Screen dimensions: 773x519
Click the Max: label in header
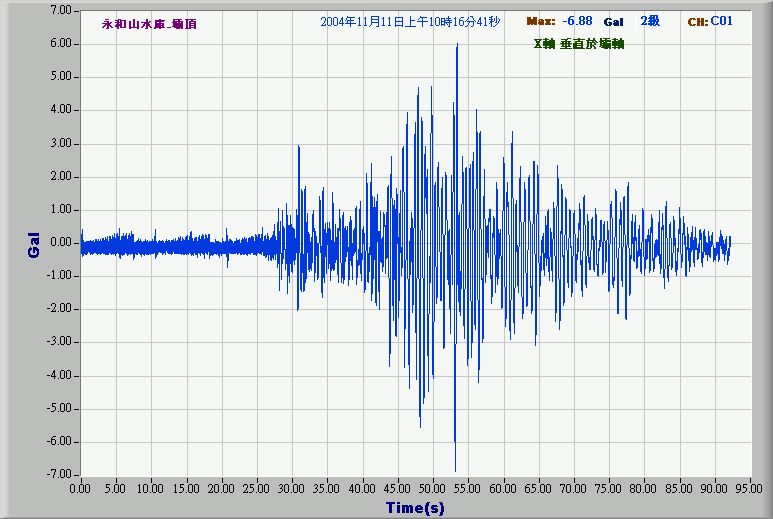pyautogui.click(x=540, y=21)
